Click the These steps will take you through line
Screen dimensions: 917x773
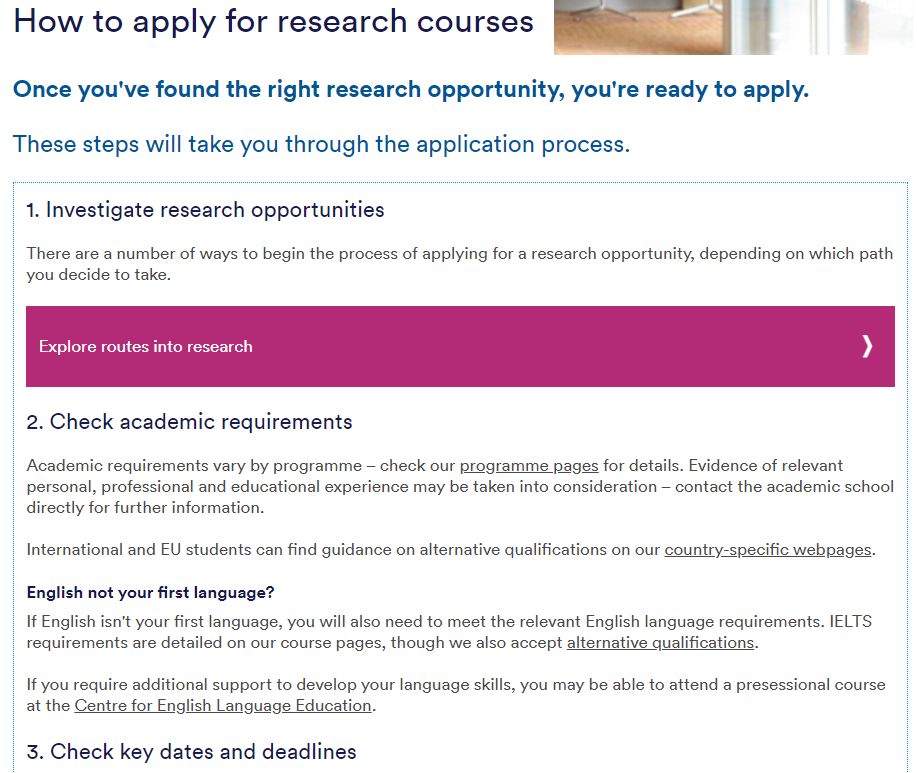(322, 144)
